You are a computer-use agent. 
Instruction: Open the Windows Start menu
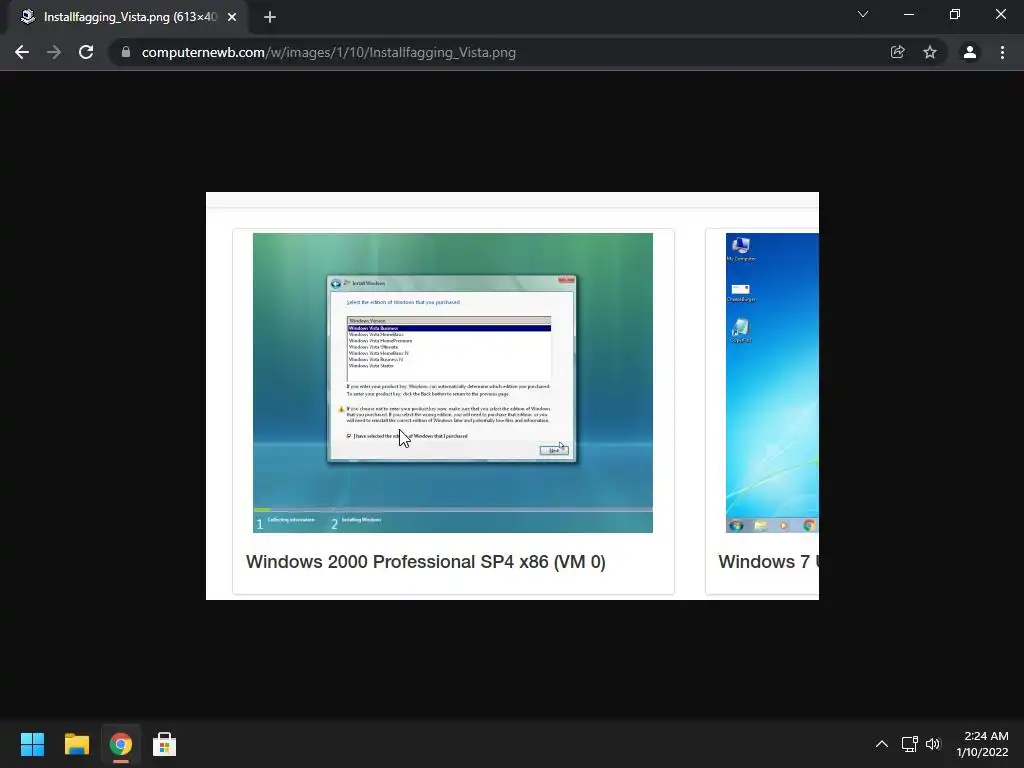click(32, 744)
